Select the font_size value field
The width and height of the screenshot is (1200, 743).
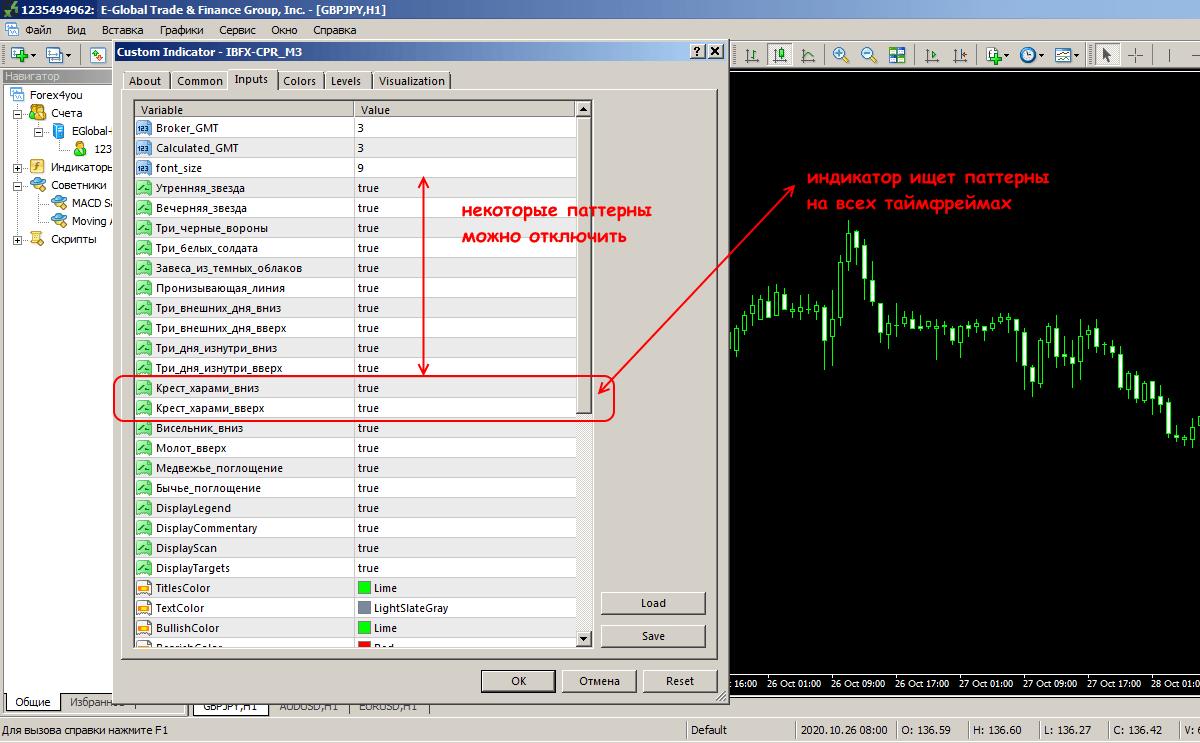[465, 168]
